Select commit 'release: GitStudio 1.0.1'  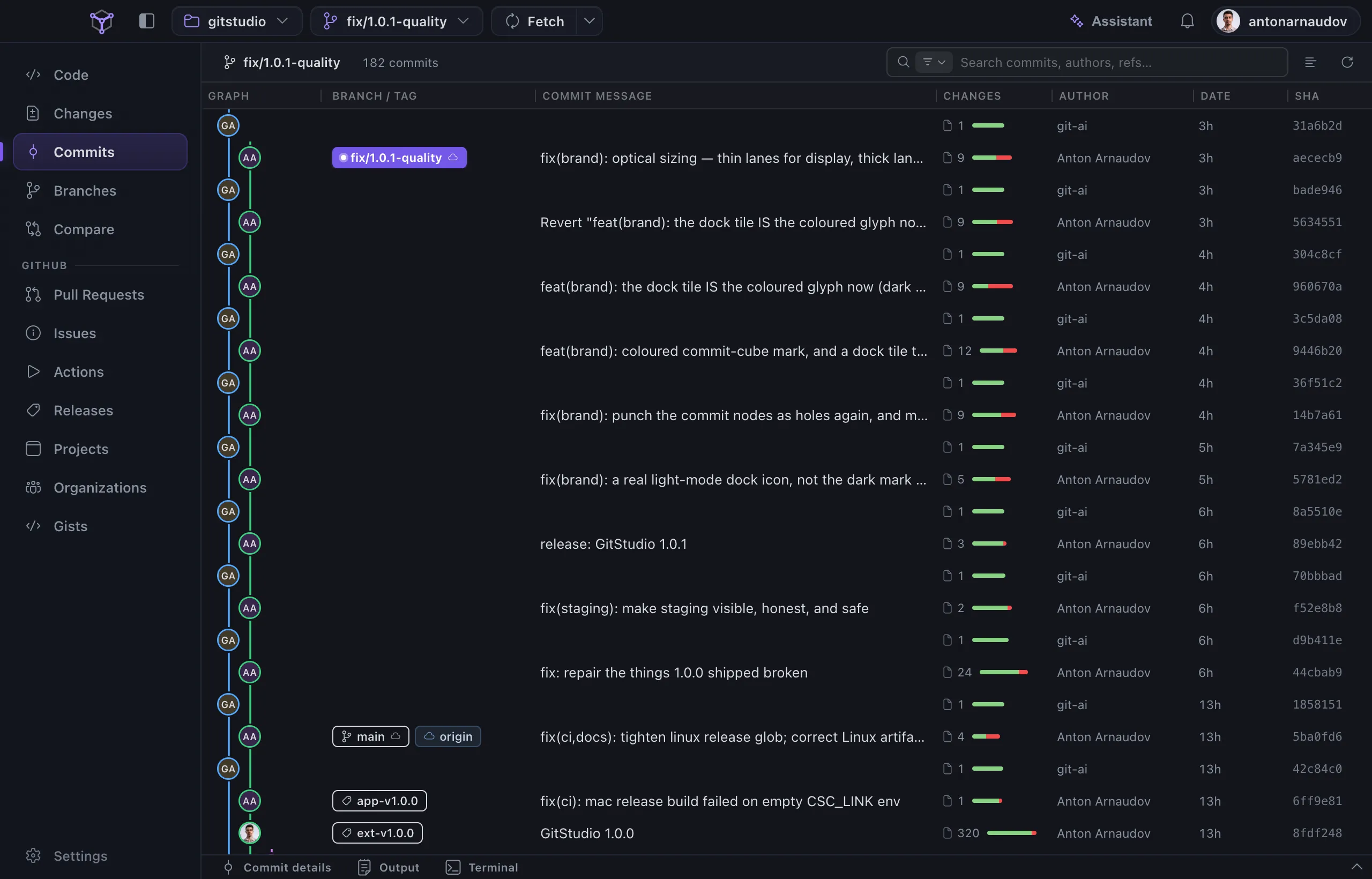tap(613, 543)
